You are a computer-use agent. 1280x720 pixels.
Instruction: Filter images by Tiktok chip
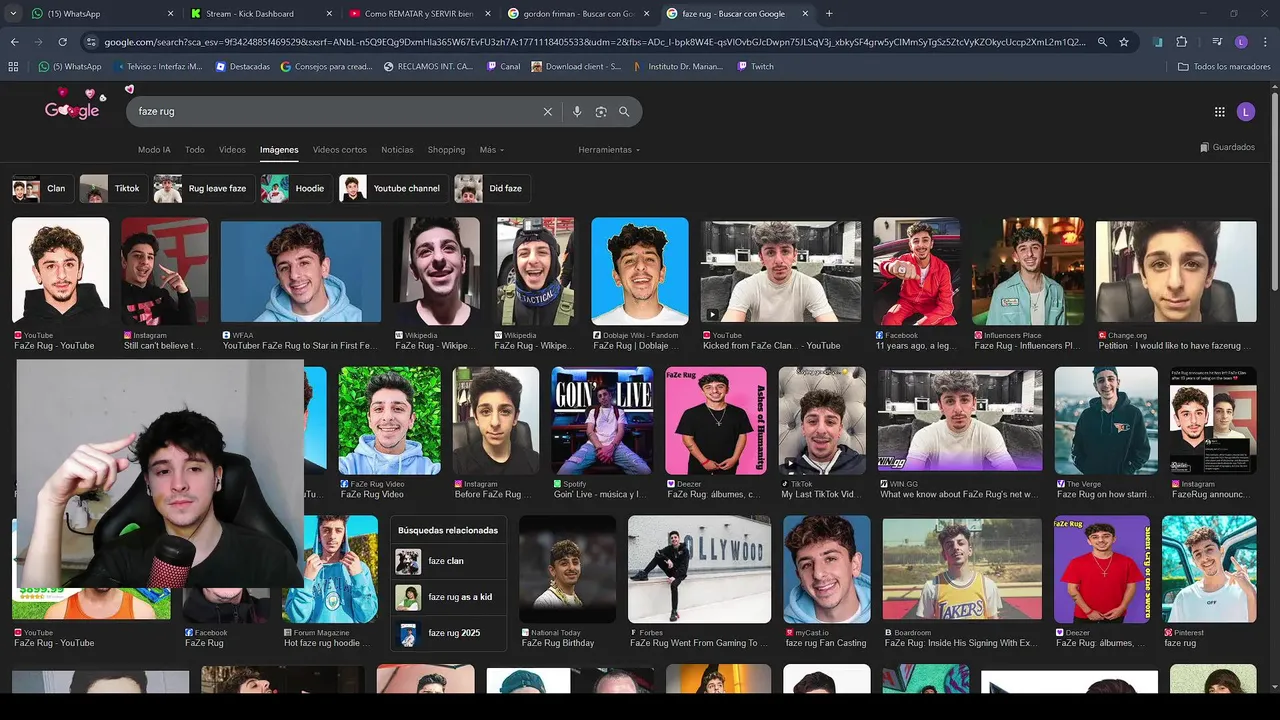[113, 188]
